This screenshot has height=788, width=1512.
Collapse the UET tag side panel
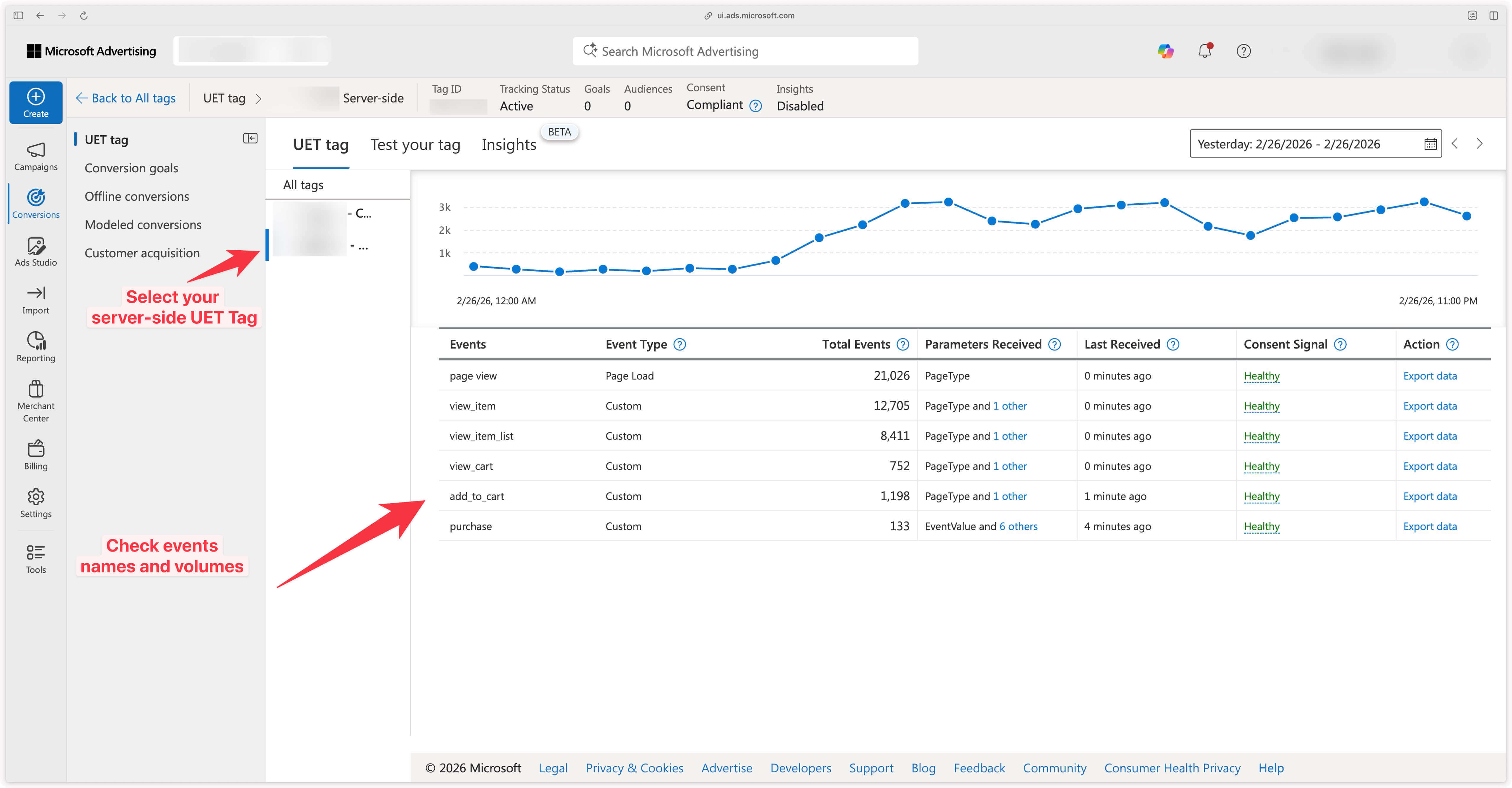point(250,138)
